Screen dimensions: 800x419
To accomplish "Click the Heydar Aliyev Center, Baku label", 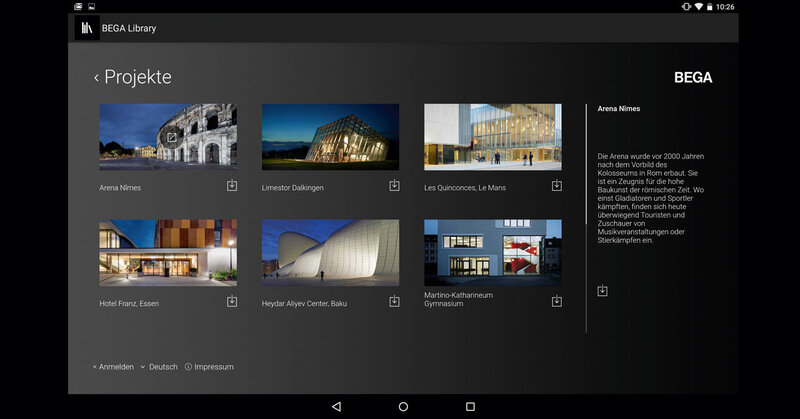I will click(x=304, y=303).
